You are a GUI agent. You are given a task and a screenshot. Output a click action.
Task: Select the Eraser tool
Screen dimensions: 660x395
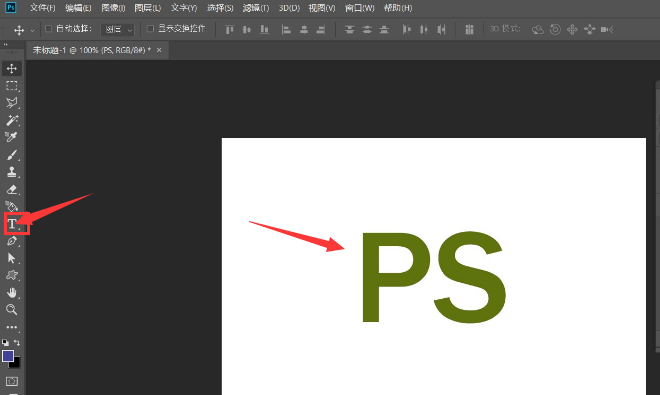point(12,189)
